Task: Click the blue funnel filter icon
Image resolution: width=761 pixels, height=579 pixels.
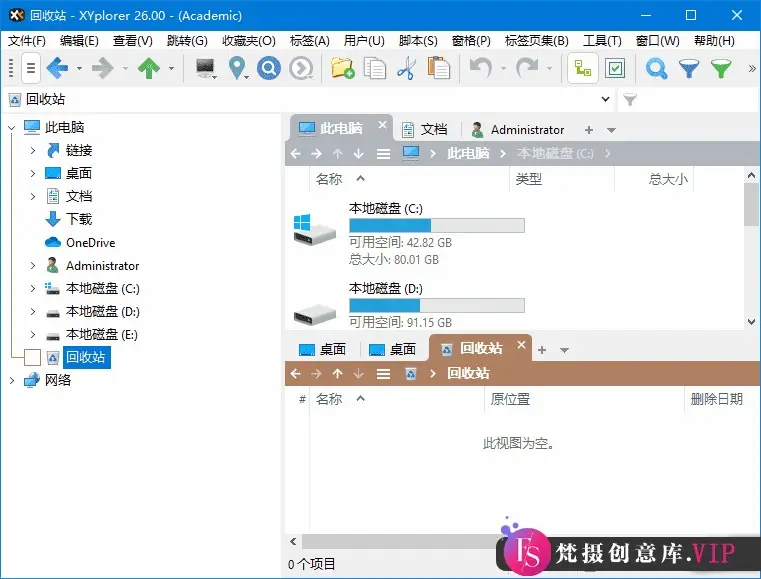Action: click(x=689, y=68)
